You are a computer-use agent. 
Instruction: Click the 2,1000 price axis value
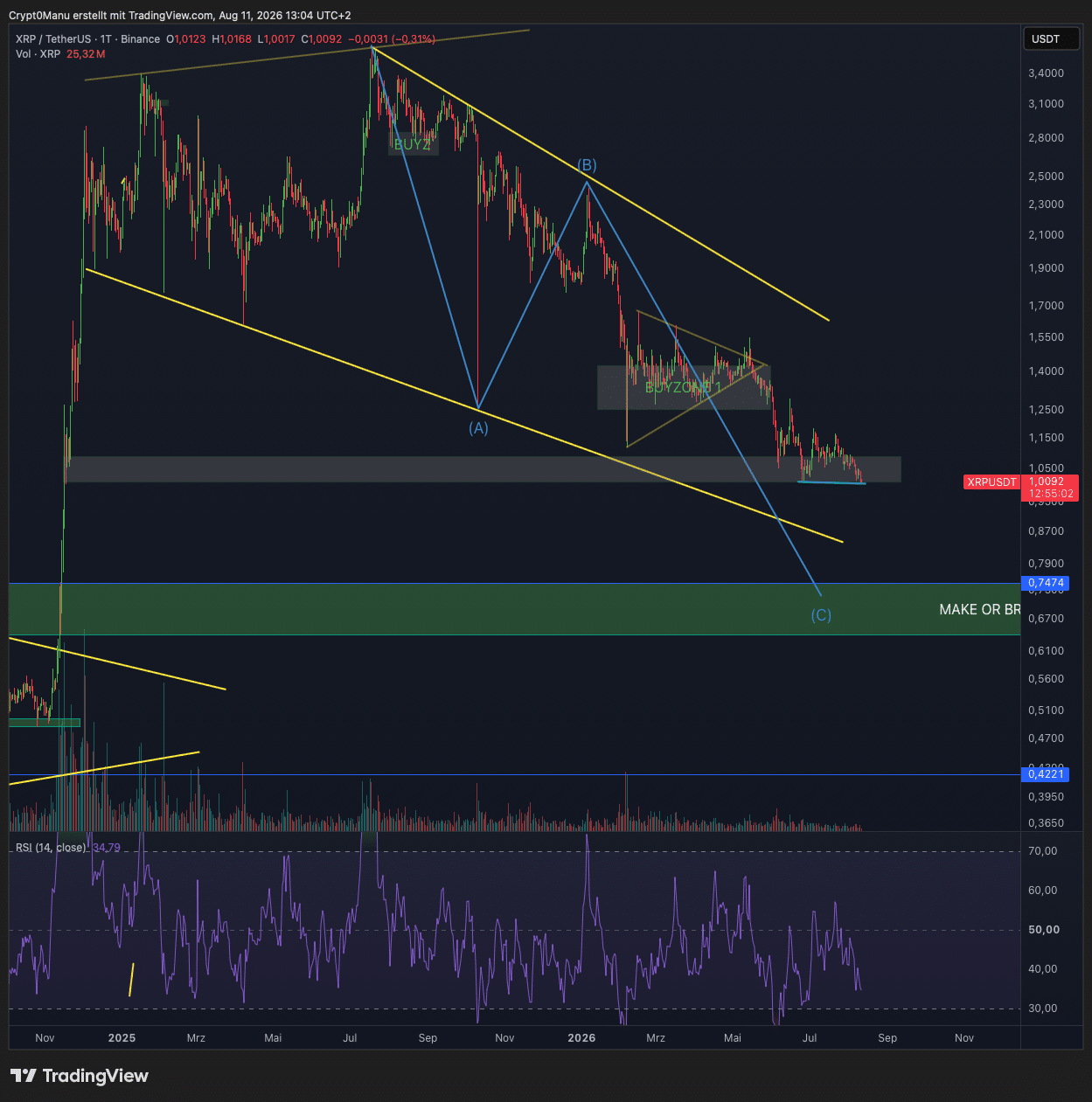[1047, 235]
